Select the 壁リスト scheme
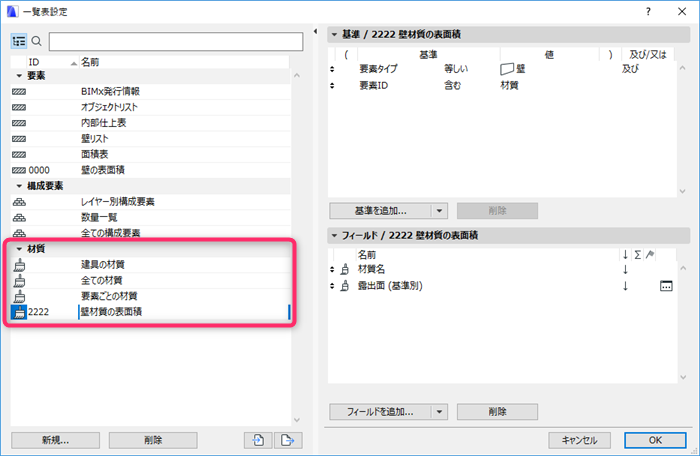The height and width of the screenshot is (456, 700). (x=150, y=139)
